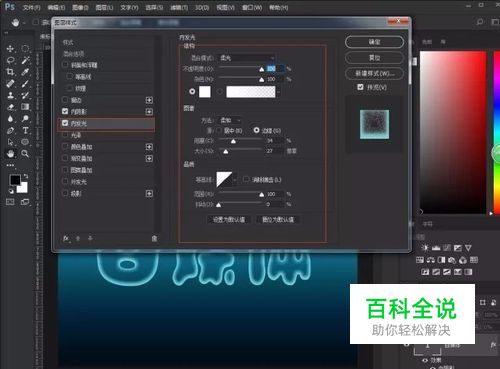
Task: Open the Contour picker dropdown arrow
Action: (x=235, y=180)
